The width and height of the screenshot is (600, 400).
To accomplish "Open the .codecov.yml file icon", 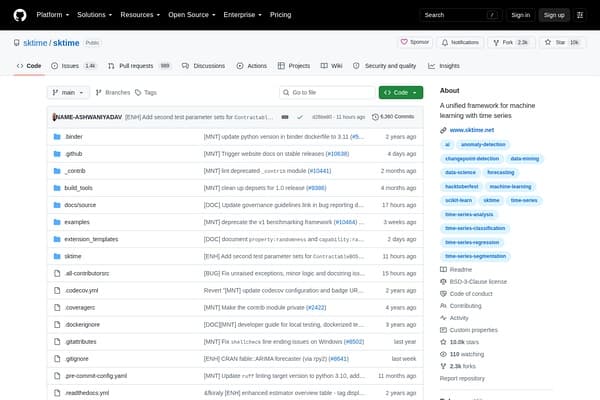I will coord(57,291).
